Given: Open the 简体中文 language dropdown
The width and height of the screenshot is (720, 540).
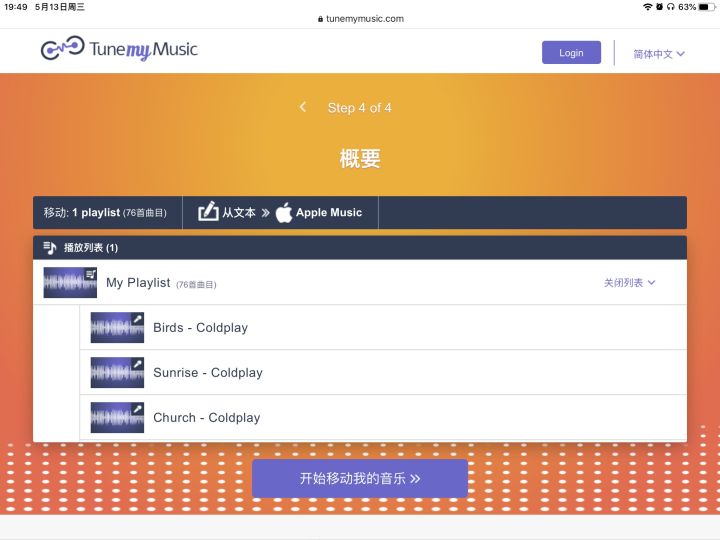Looking at the screenshot, I should [659, 54].
